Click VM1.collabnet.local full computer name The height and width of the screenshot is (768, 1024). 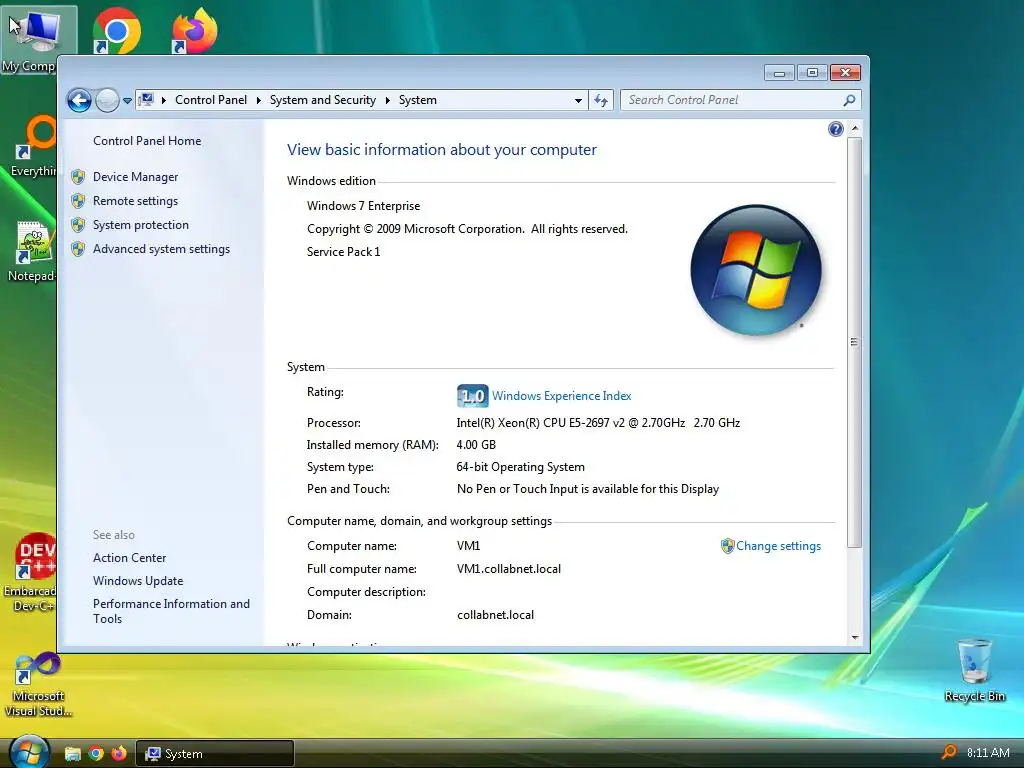pos(509,569)
